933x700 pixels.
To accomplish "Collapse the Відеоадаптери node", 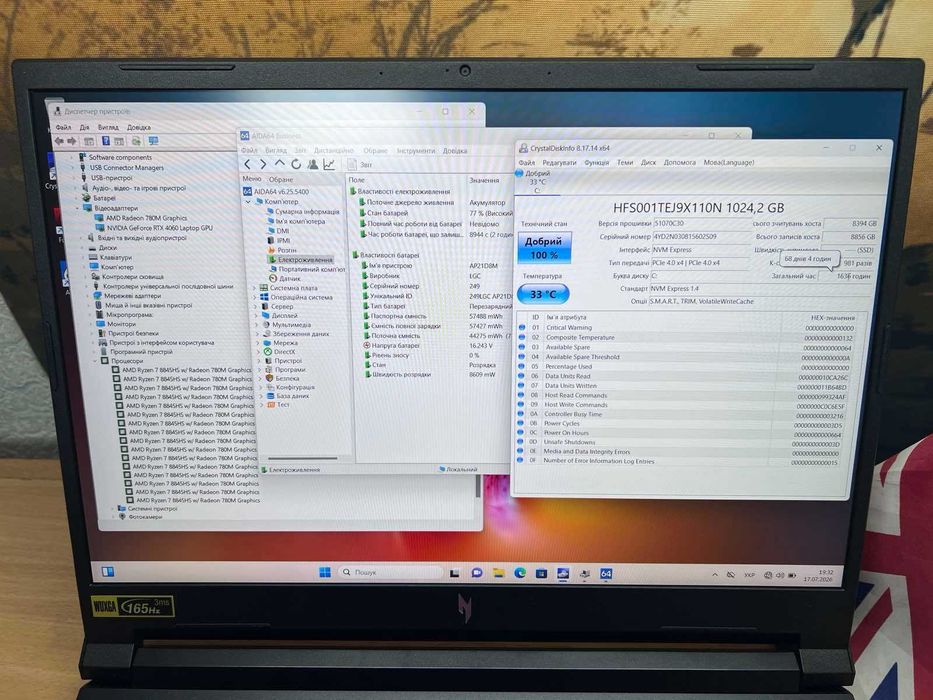I will (x=77, y=208).
